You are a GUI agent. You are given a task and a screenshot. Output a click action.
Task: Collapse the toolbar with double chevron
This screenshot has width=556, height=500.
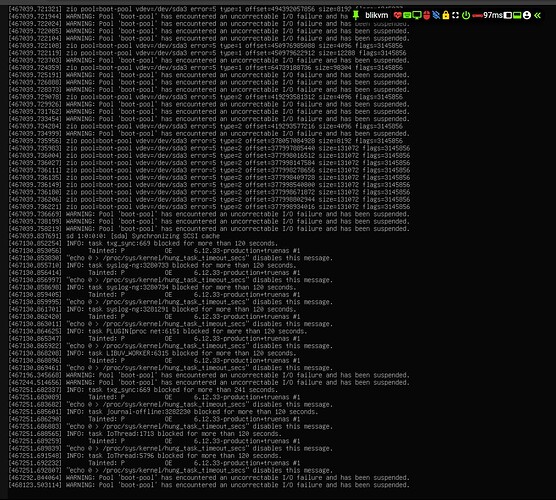(538, 15)
